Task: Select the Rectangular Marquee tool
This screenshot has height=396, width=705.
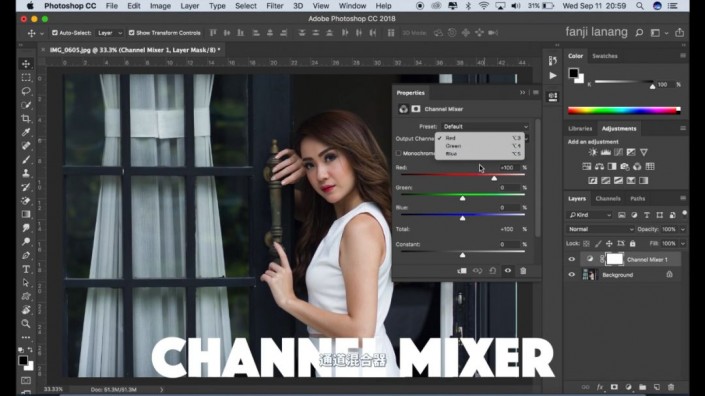Action: [x=26, y=78]
